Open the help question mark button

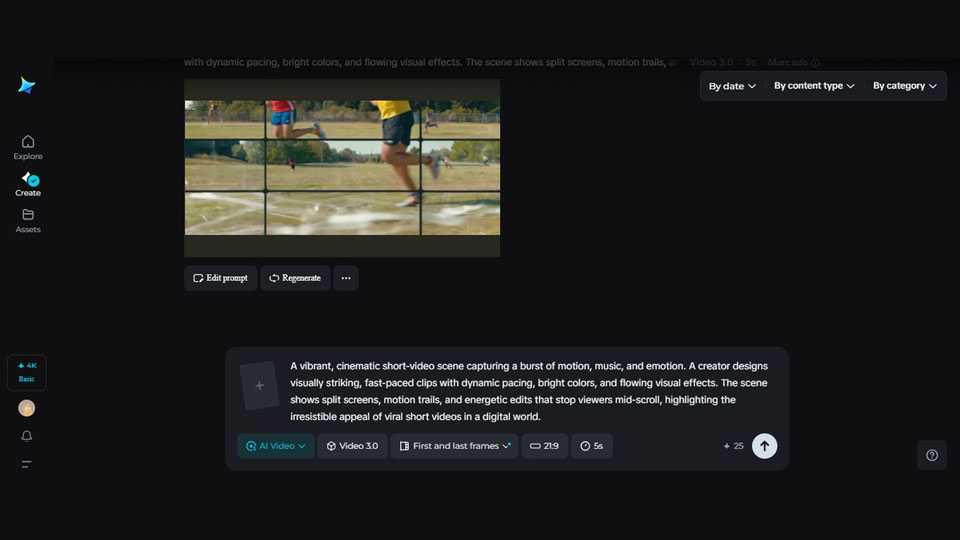click(932, 455)
